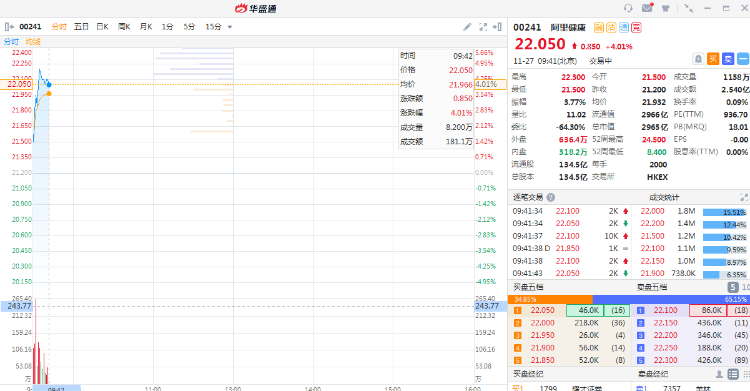Screen dimensions: 750x391
Task: Open the drawing pencil tool
Action: tap(467, 27)
